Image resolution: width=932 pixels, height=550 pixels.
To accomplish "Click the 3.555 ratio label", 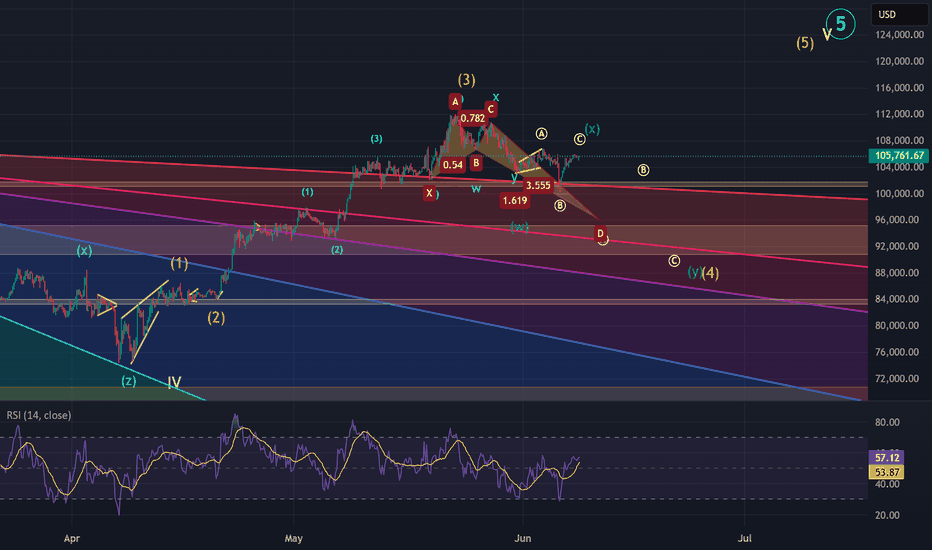I will [x=538, y=186].
